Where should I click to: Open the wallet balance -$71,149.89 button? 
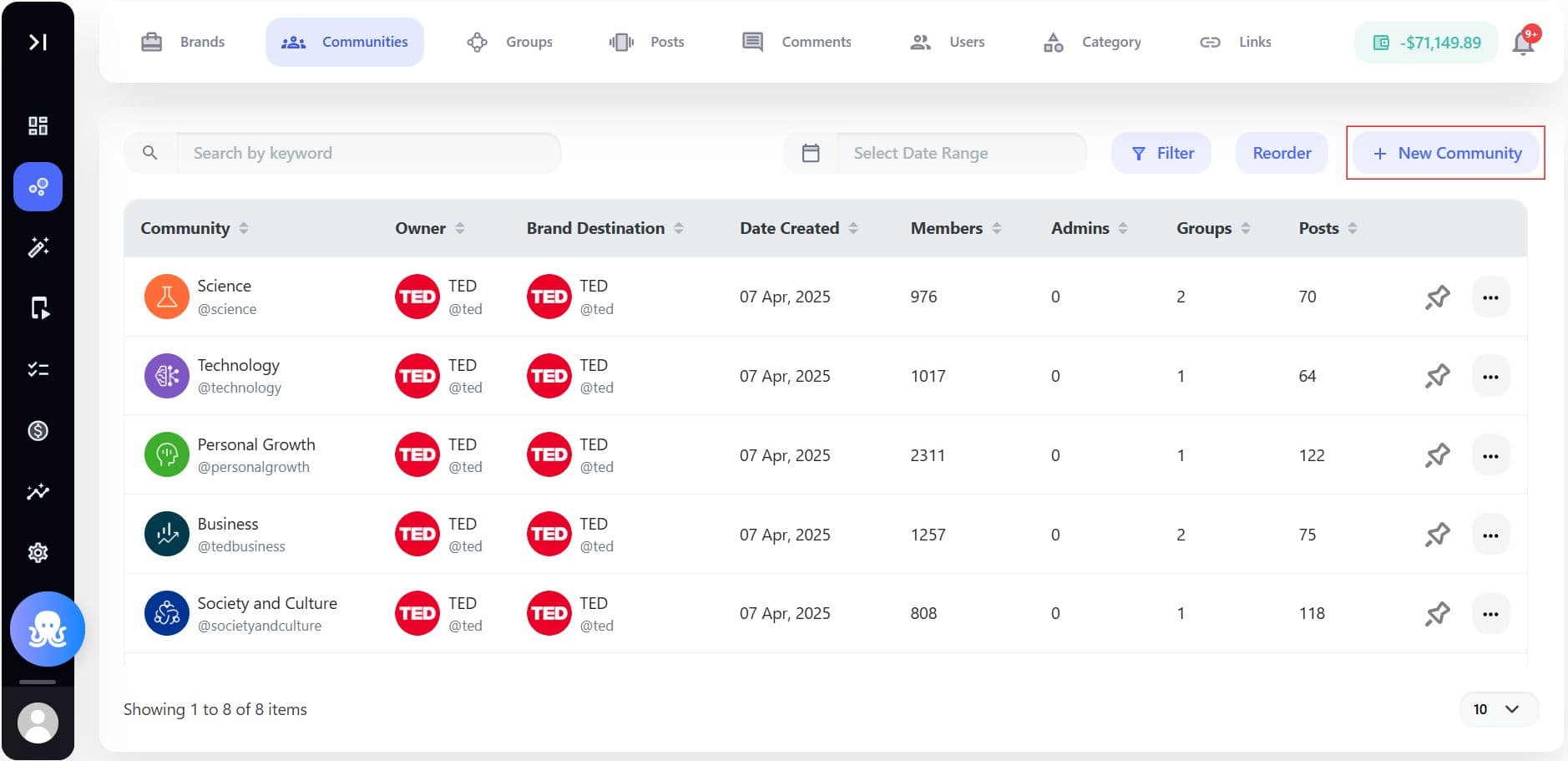[1426, 43]
